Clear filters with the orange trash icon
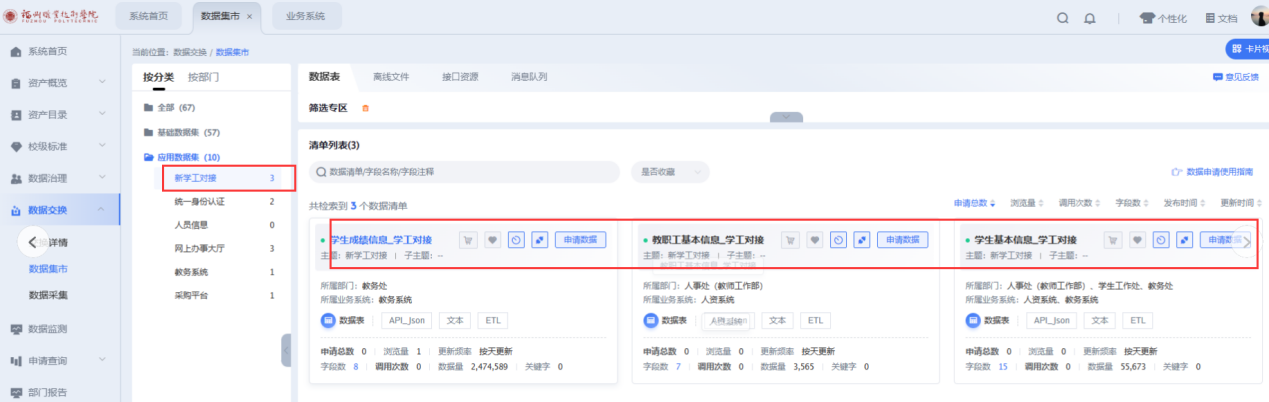Screen dimensions: 1269x402 coord(365,108)
